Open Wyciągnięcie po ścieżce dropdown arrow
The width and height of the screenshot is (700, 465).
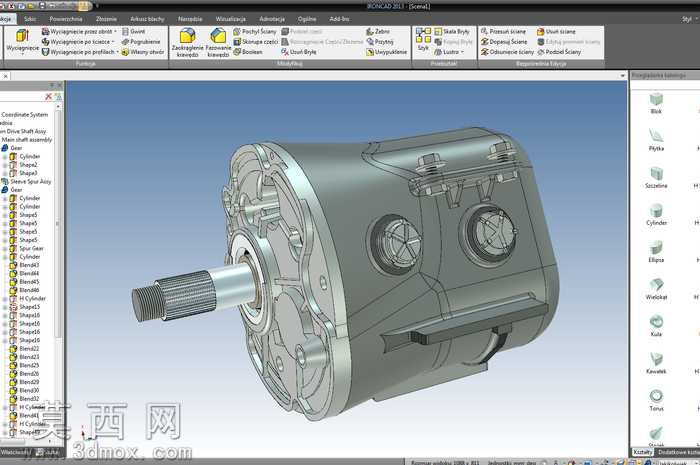(112, 42)
